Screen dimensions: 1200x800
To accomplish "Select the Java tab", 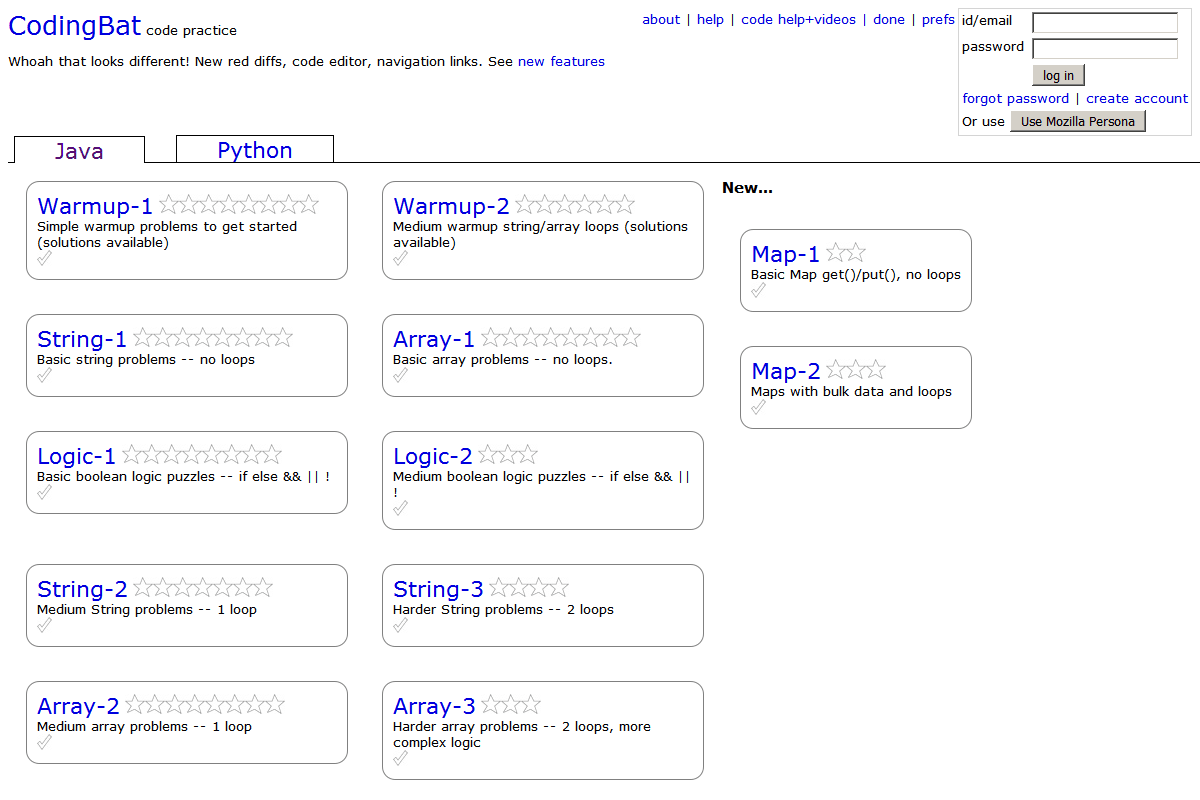I will pos(79,151).
